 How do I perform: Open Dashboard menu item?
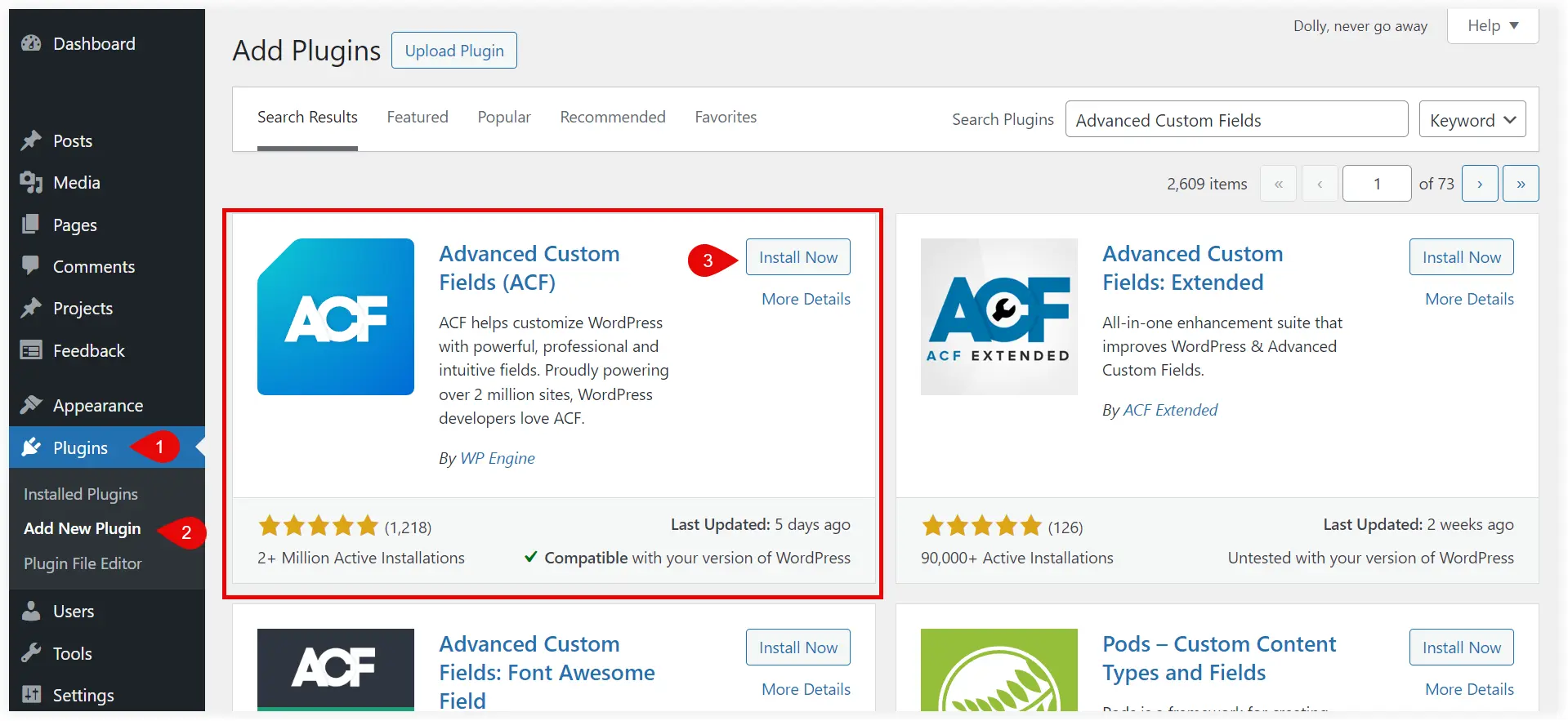click(94, 43)
